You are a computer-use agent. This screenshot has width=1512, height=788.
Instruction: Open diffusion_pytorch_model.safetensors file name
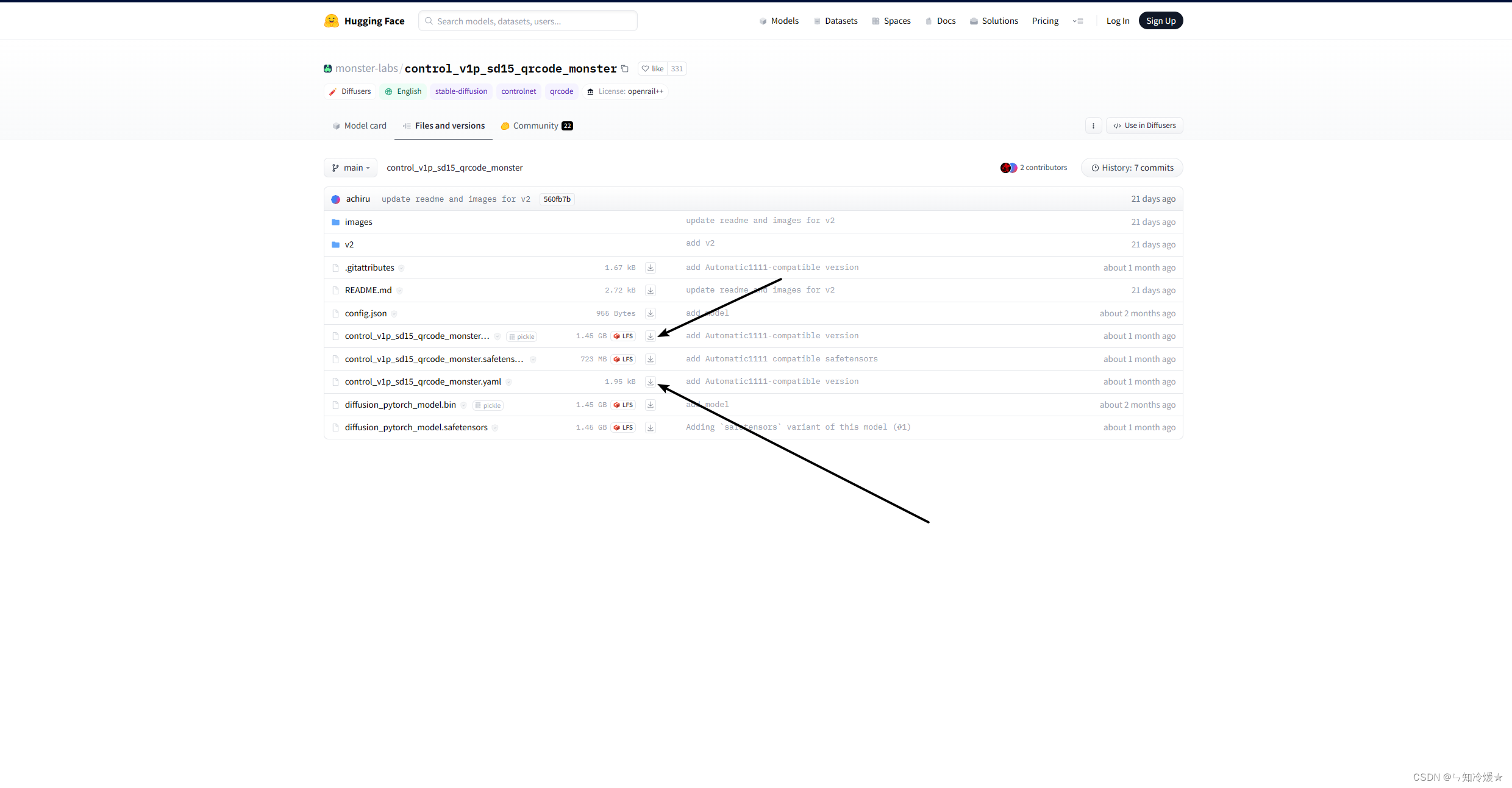[x=416, y=427]
